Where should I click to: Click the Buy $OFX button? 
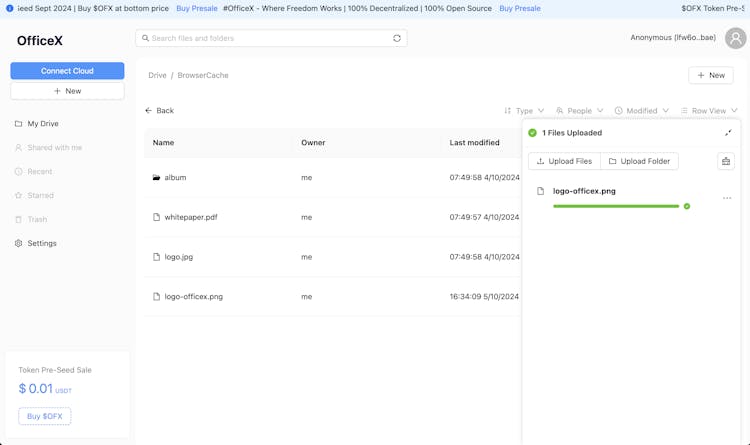pos(45,416)
